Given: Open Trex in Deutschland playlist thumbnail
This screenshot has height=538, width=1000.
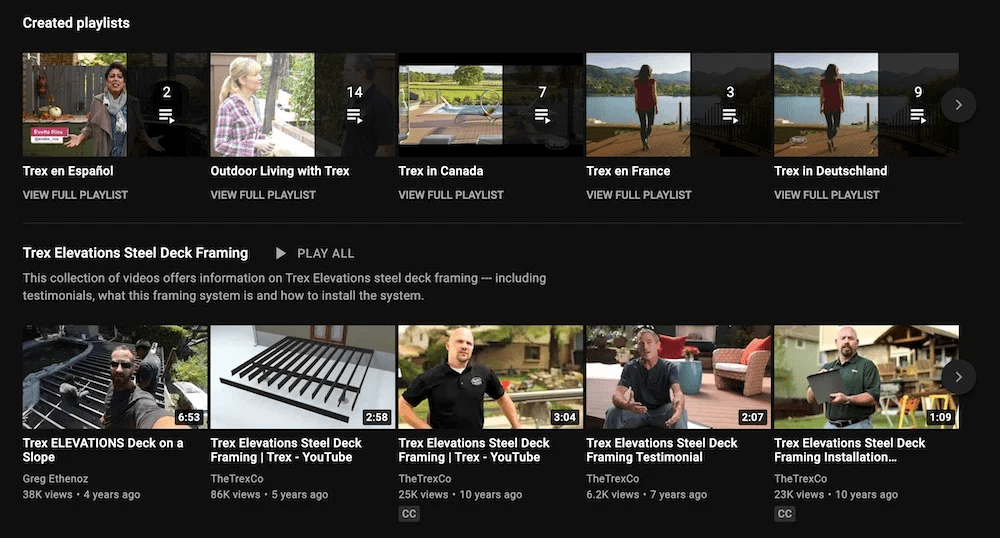Looking at the screenshot, I should [x=866, y=105].
